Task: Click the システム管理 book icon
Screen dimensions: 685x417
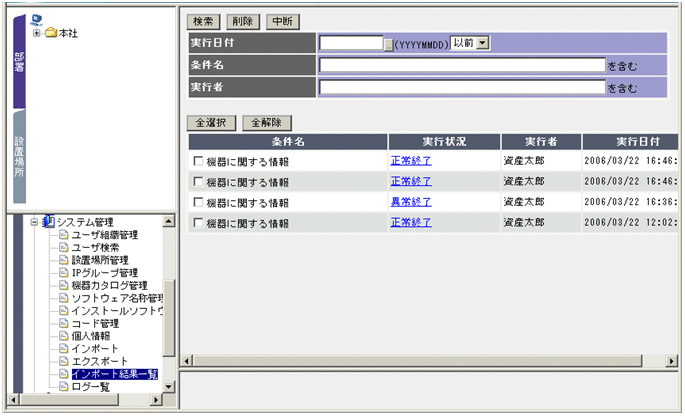Action: click(48, 221)
